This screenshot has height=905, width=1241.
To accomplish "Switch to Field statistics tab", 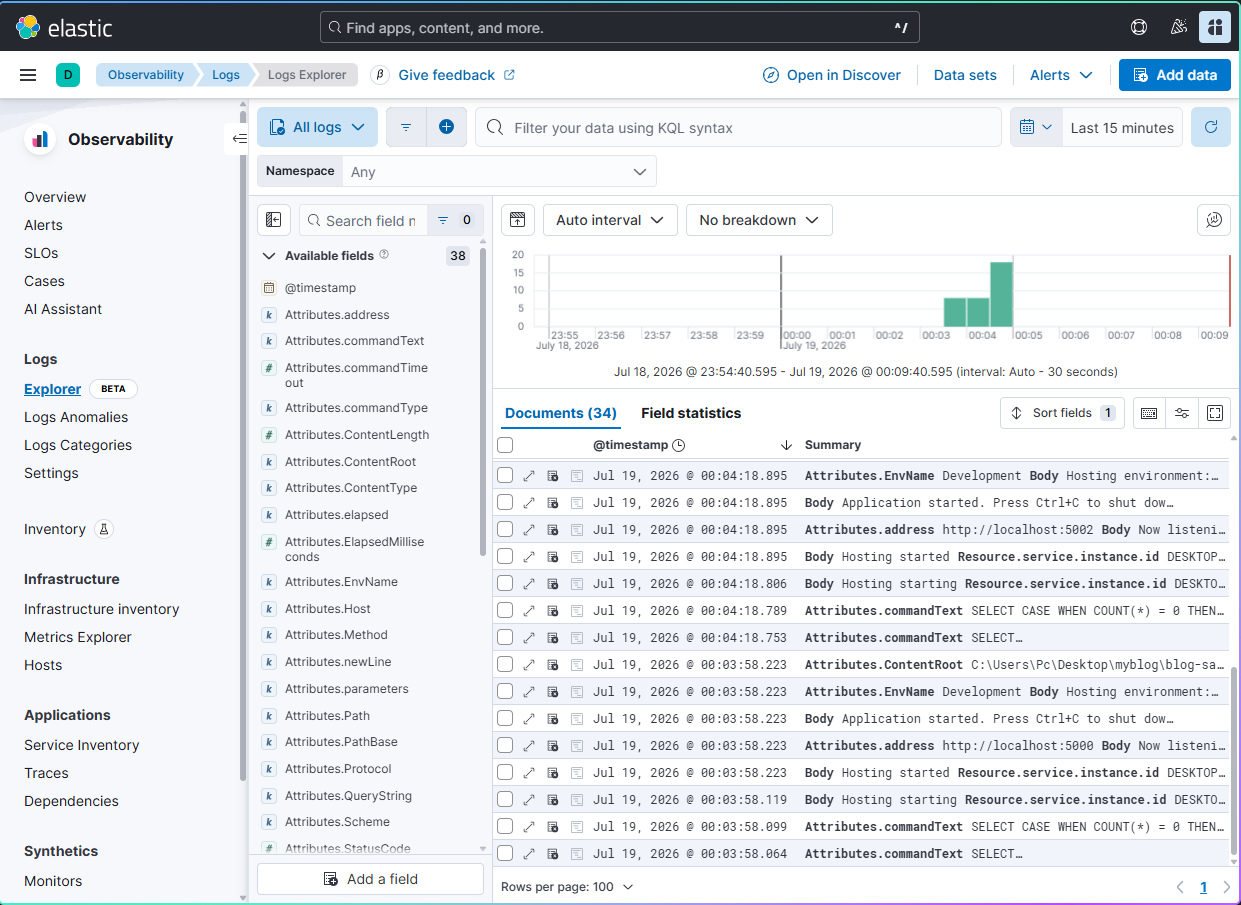I will [691, 413].
